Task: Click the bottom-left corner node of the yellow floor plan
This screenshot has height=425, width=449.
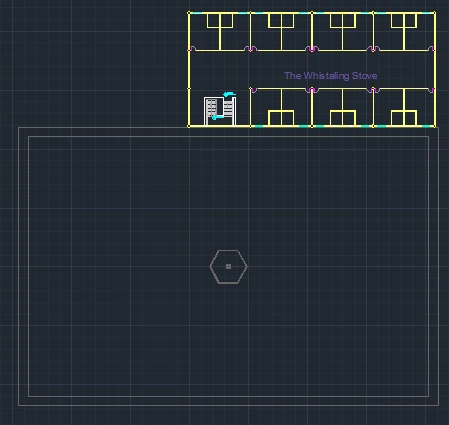Action: coord(189,126)
